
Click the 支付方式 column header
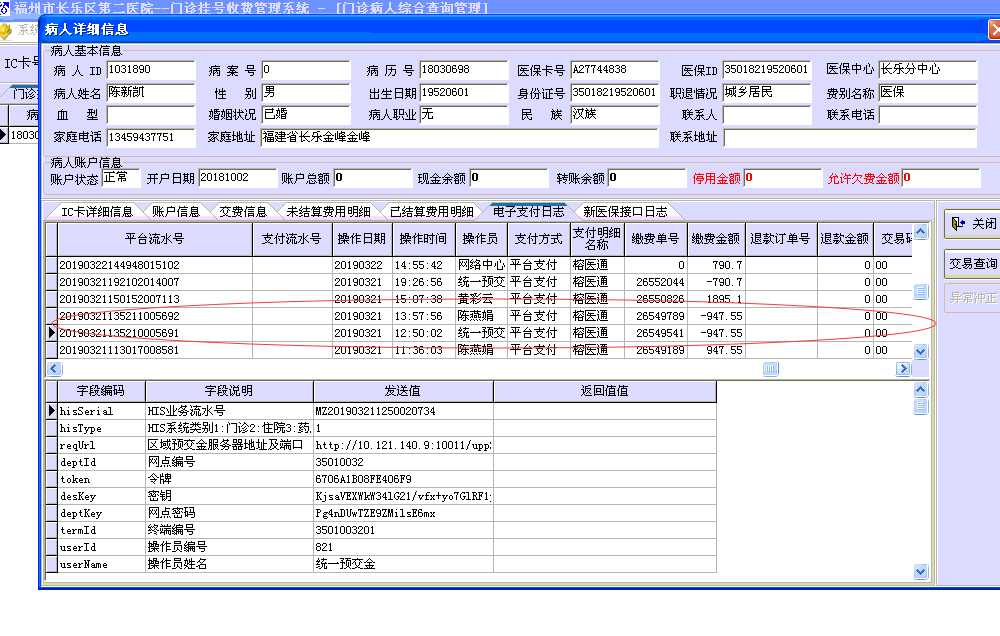[x=538, y=239]
